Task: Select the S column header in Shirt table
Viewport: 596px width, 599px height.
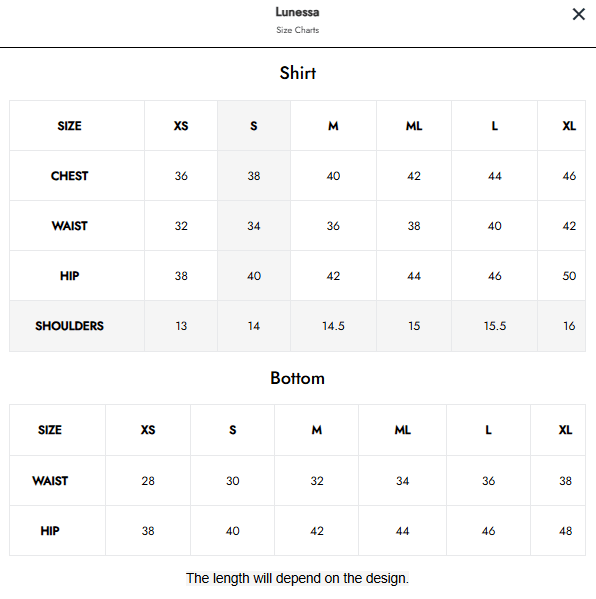Action: (x=254, y=126)
